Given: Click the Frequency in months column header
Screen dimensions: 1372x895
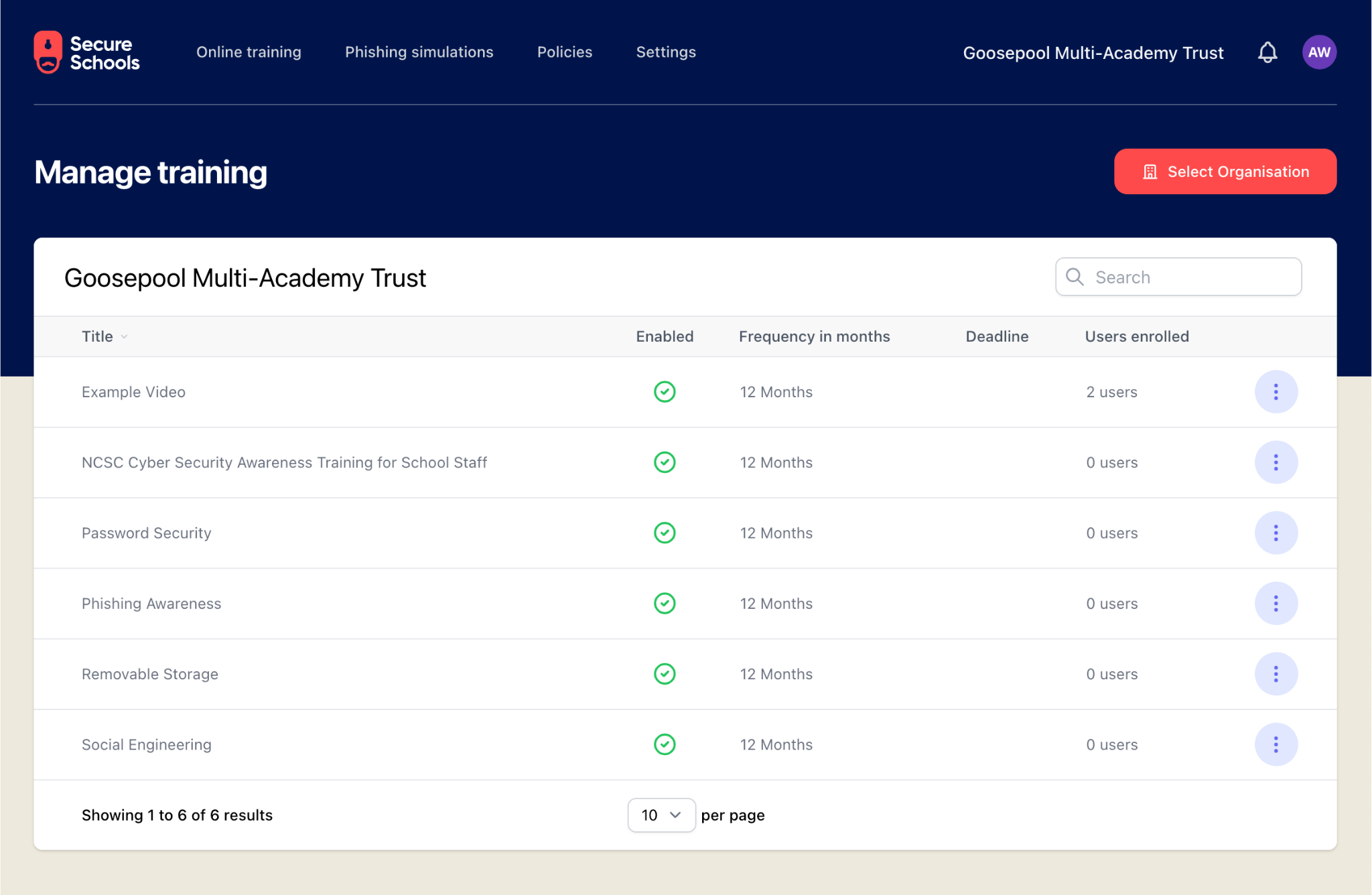Looking at the screenshot, I should pos(815,336).
